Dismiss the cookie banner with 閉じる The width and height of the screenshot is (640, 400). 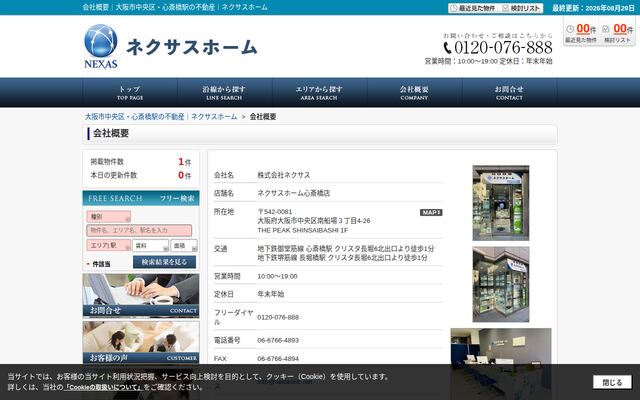click(x=612, y=382)
